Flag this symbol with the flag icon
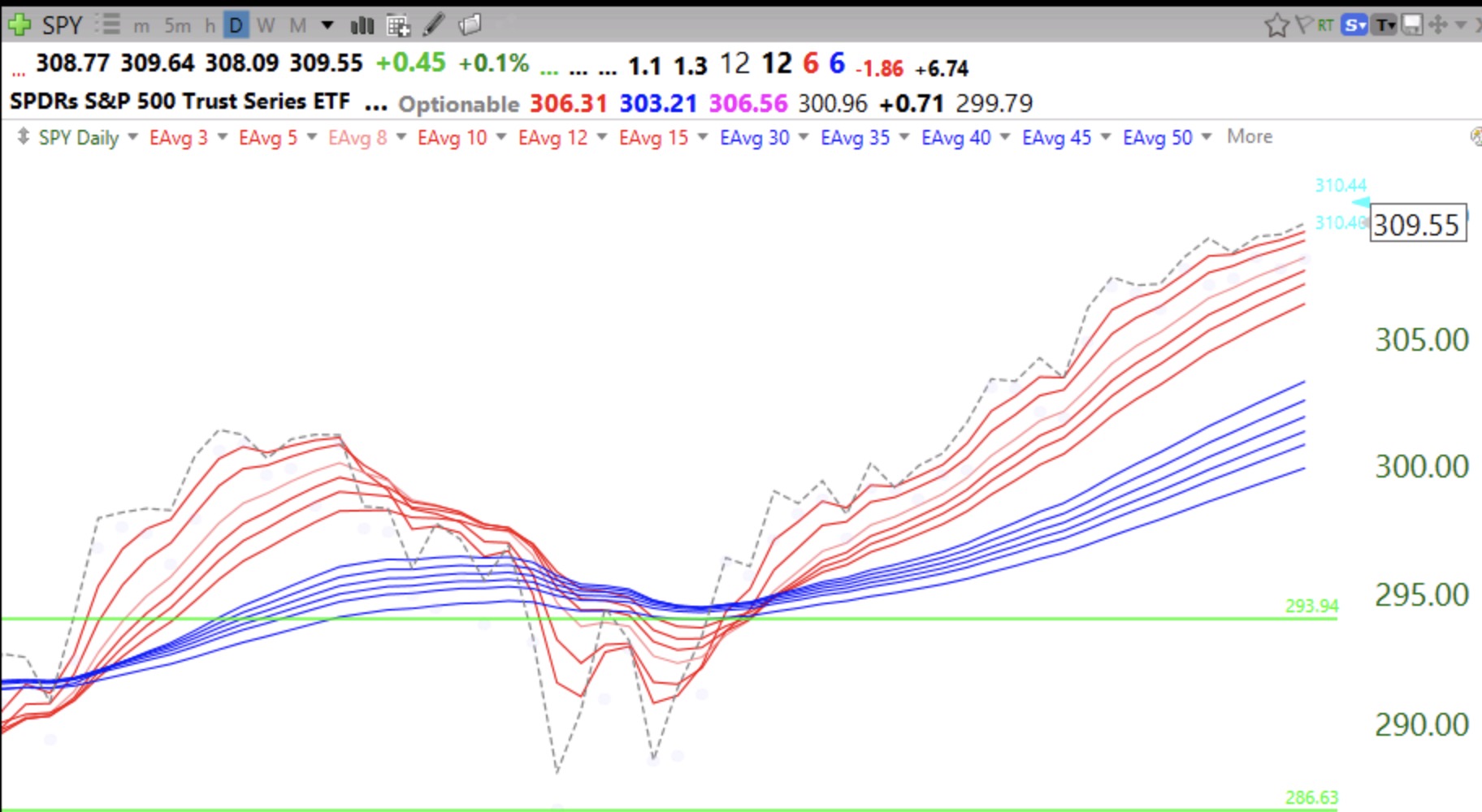The height and width of the screenshot is (812, 1482). pos(1302,25)
